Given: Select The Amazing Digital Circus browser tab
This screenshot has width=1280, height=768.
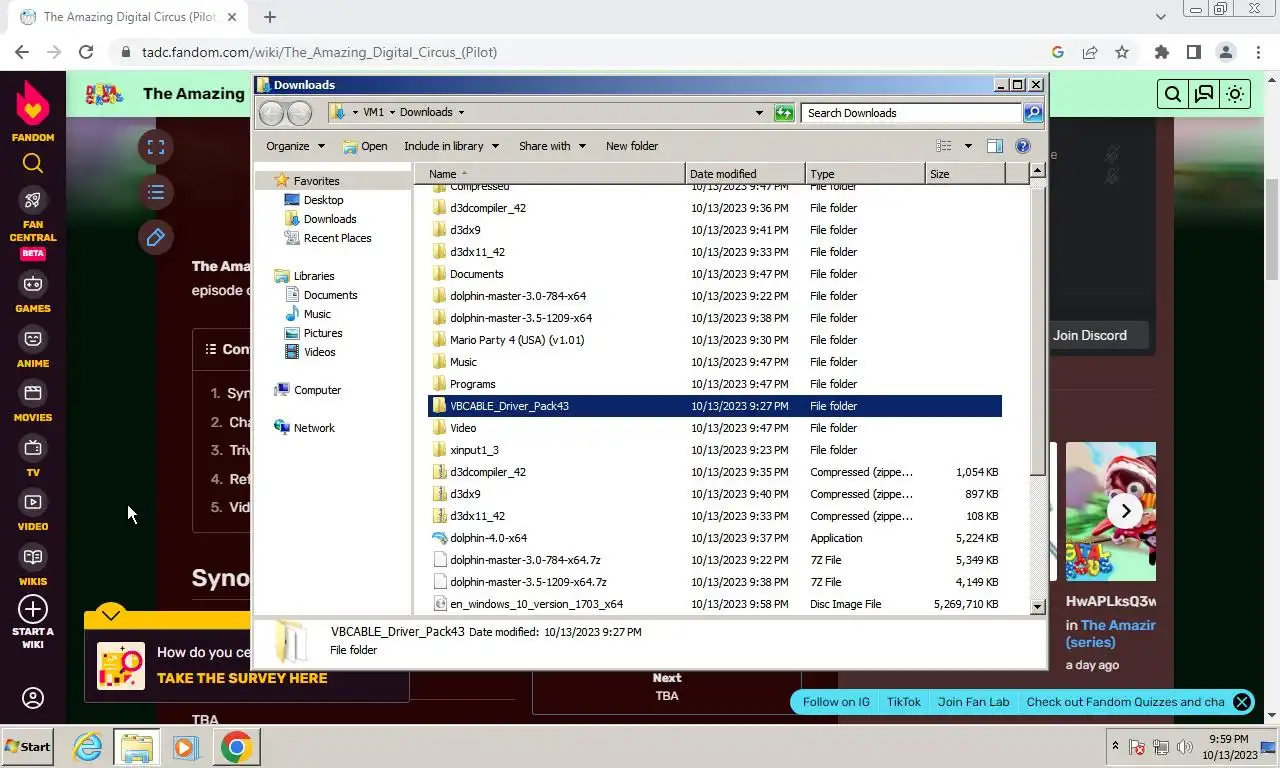Looking at the screenshot, I should 129,17.
